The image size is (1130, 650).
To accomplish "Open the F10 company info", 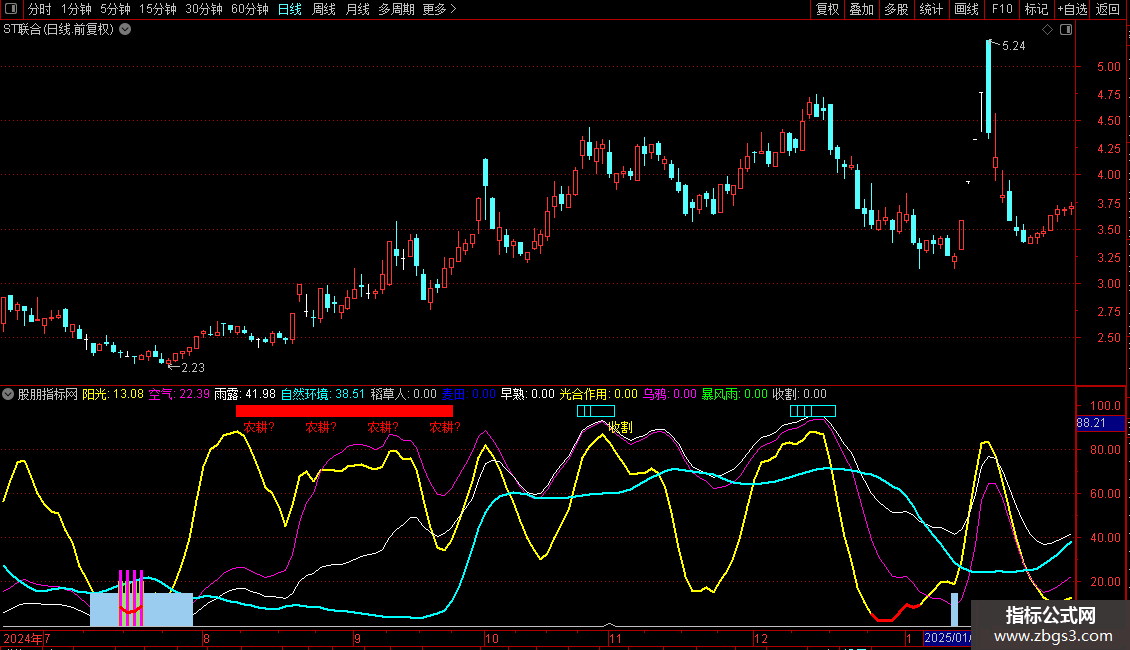I will click(x=1002, y=9).
